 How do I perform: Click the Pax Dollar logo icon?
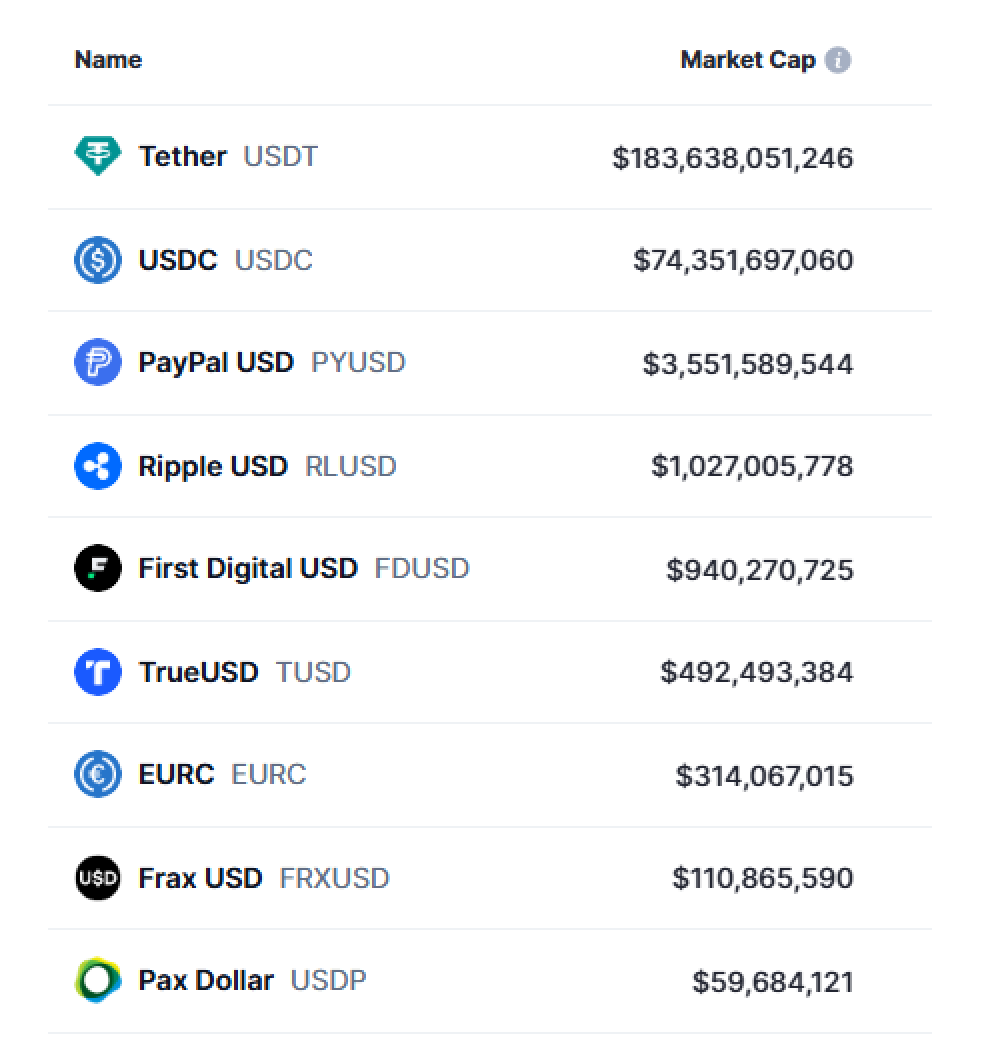tap(98, 981)
